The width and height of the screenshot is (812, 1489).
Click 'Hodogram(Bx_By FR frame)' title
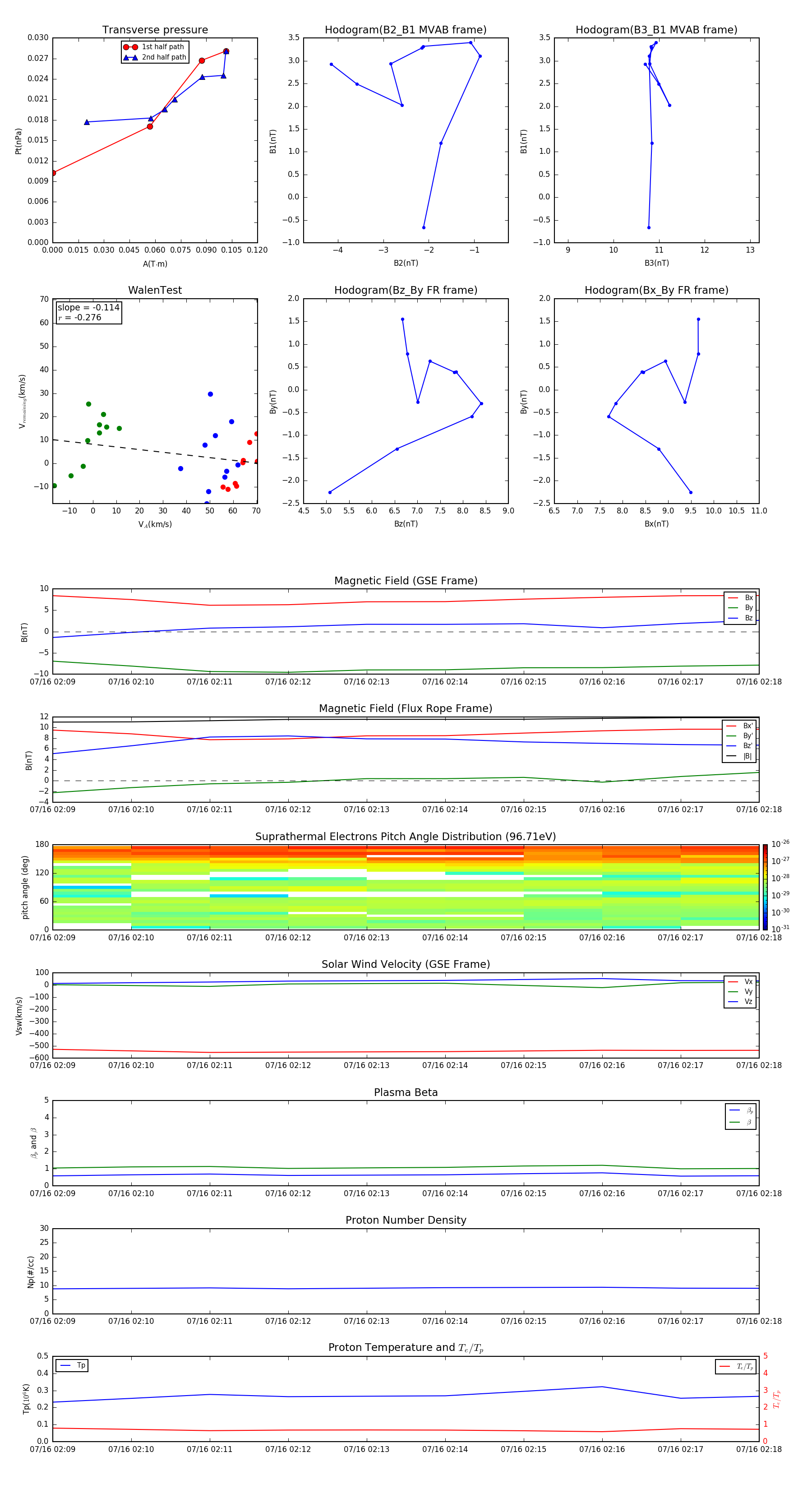(656, 290)
